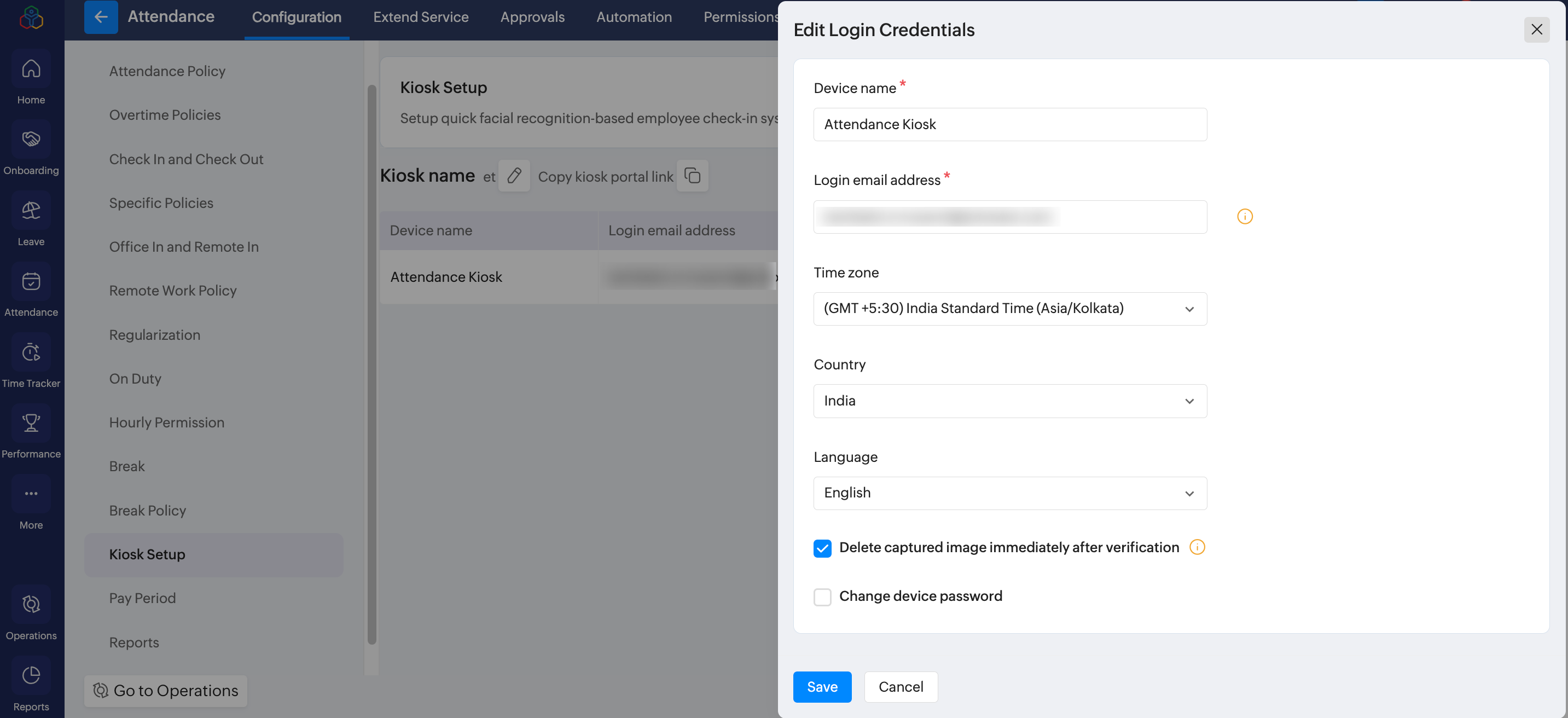Open the Time Tracker icon
The height and width of the screenshot is (718, 1568).
[x=31, y=352]
